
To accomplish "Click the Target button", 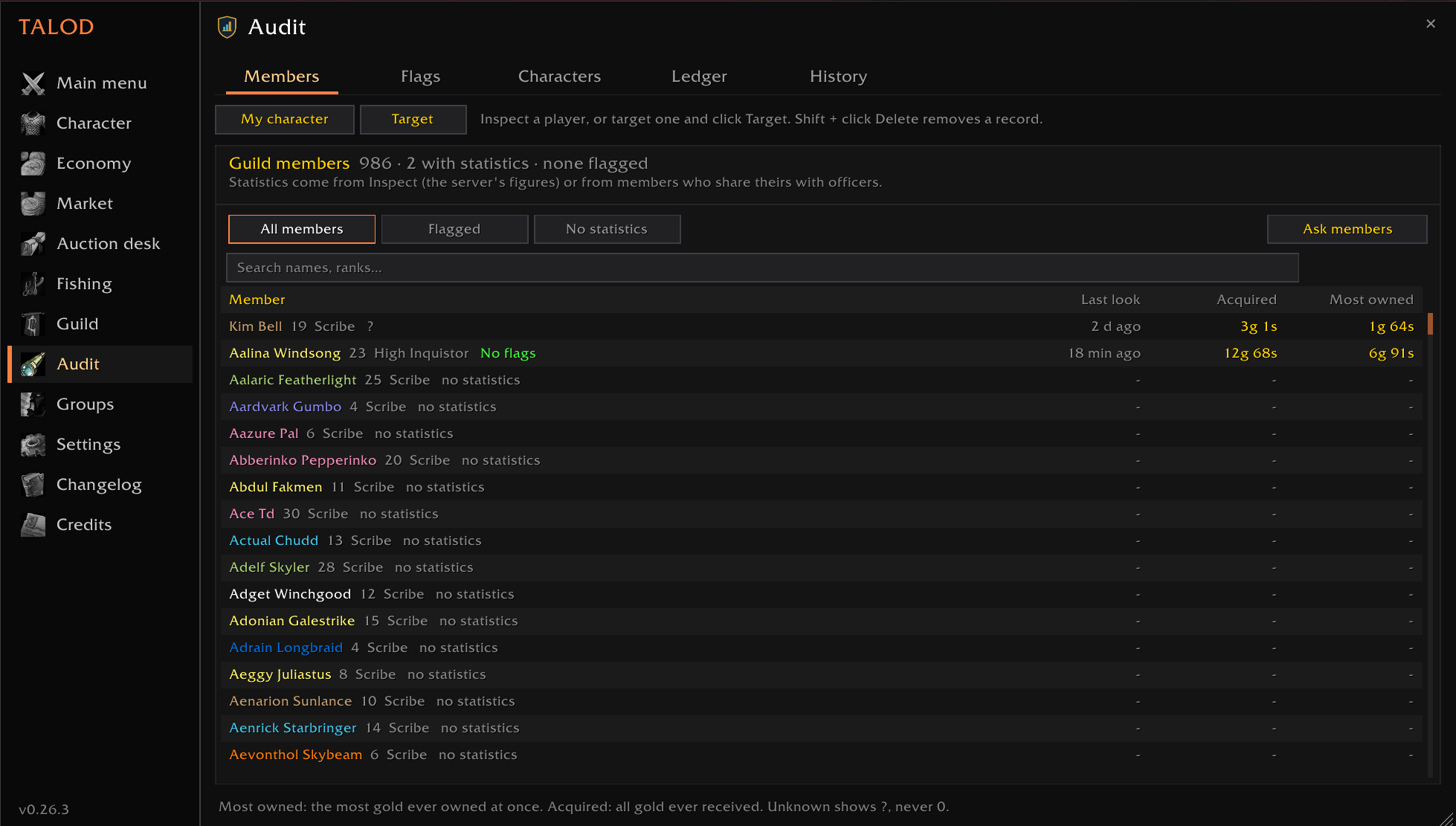I will [x=413, y=120].
